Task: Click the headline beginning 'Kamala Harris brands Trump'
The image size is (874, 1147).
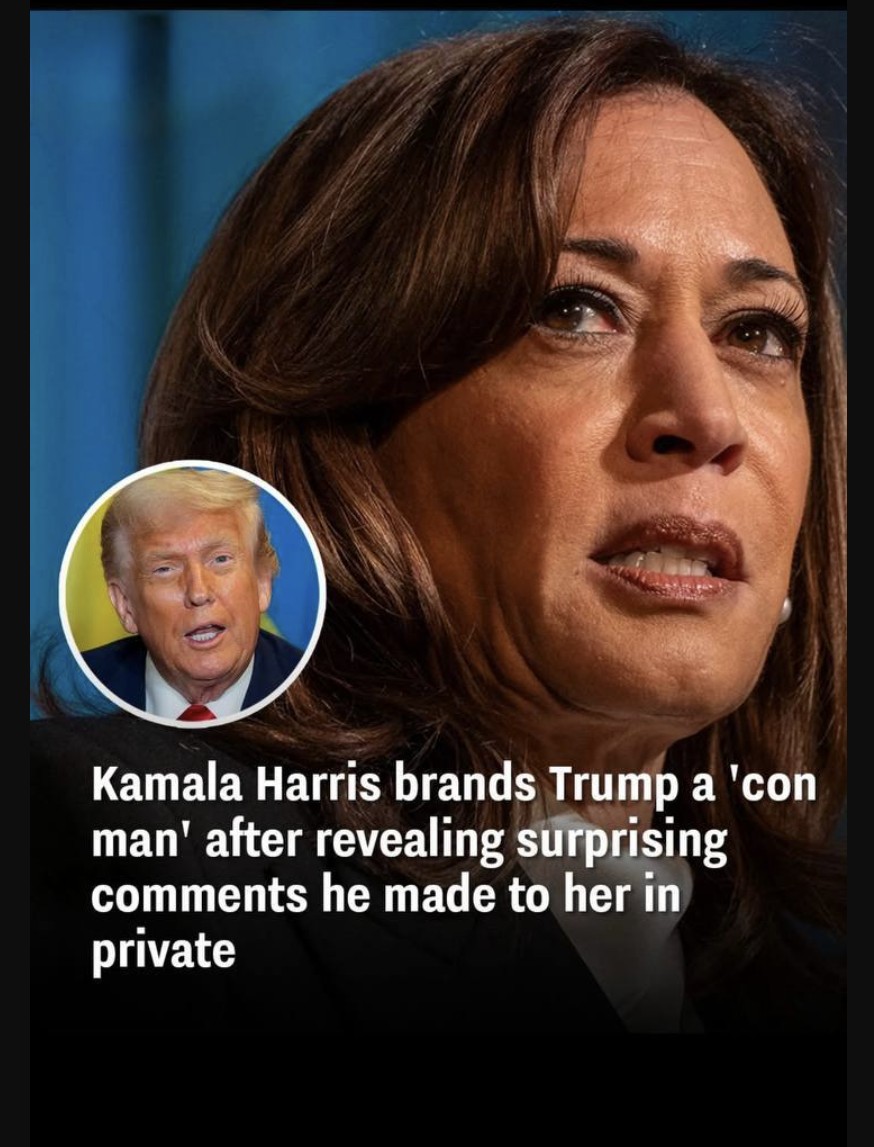Action: tap(453, 868)
